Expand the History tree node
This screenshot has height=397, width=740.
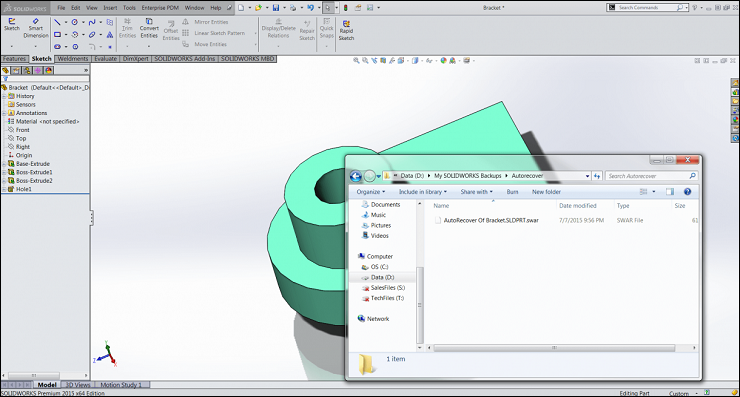click(x=4, y=96)
